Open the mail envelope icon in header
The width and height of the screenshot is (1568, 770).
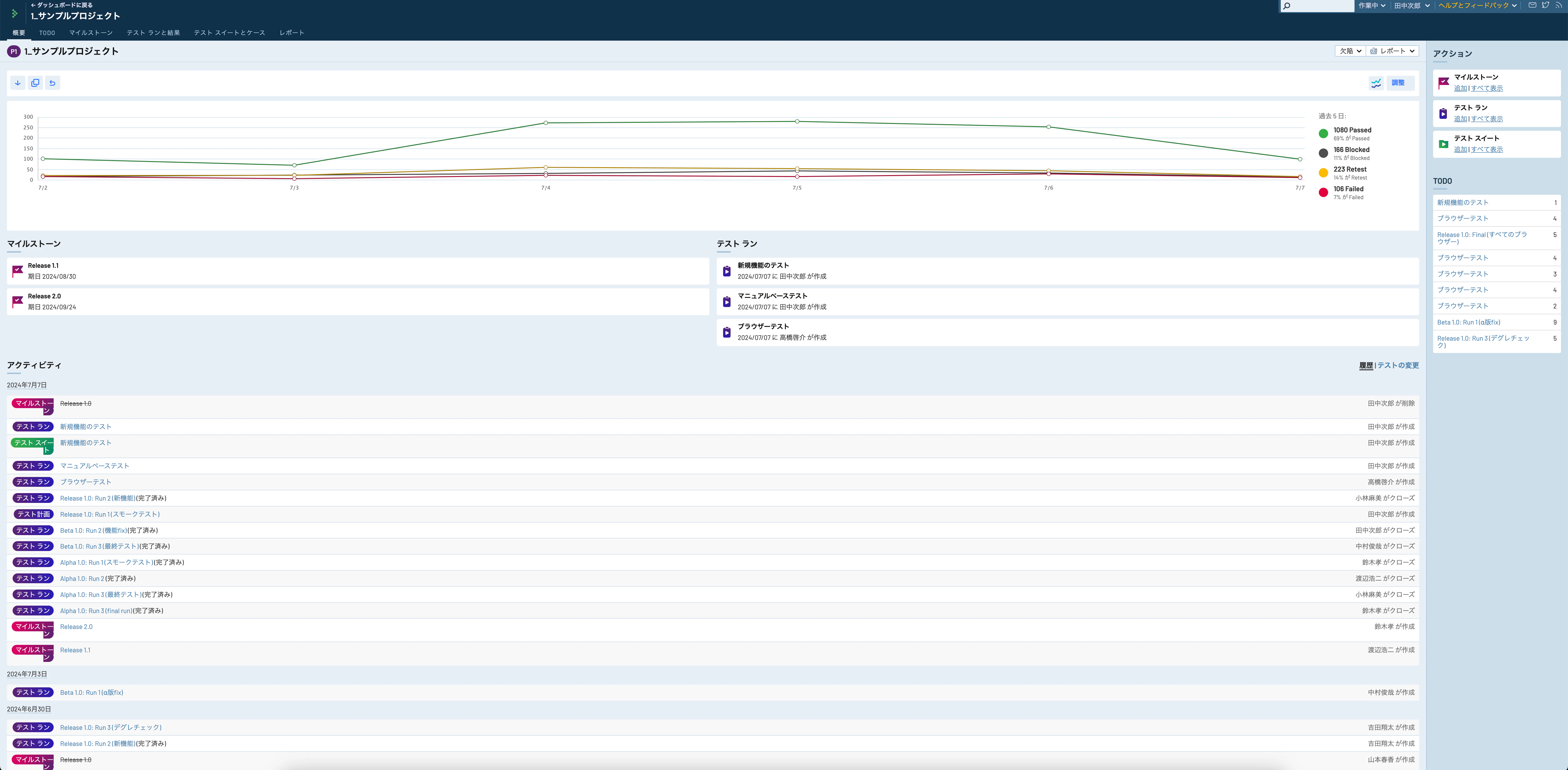(x=1532, y=5)
